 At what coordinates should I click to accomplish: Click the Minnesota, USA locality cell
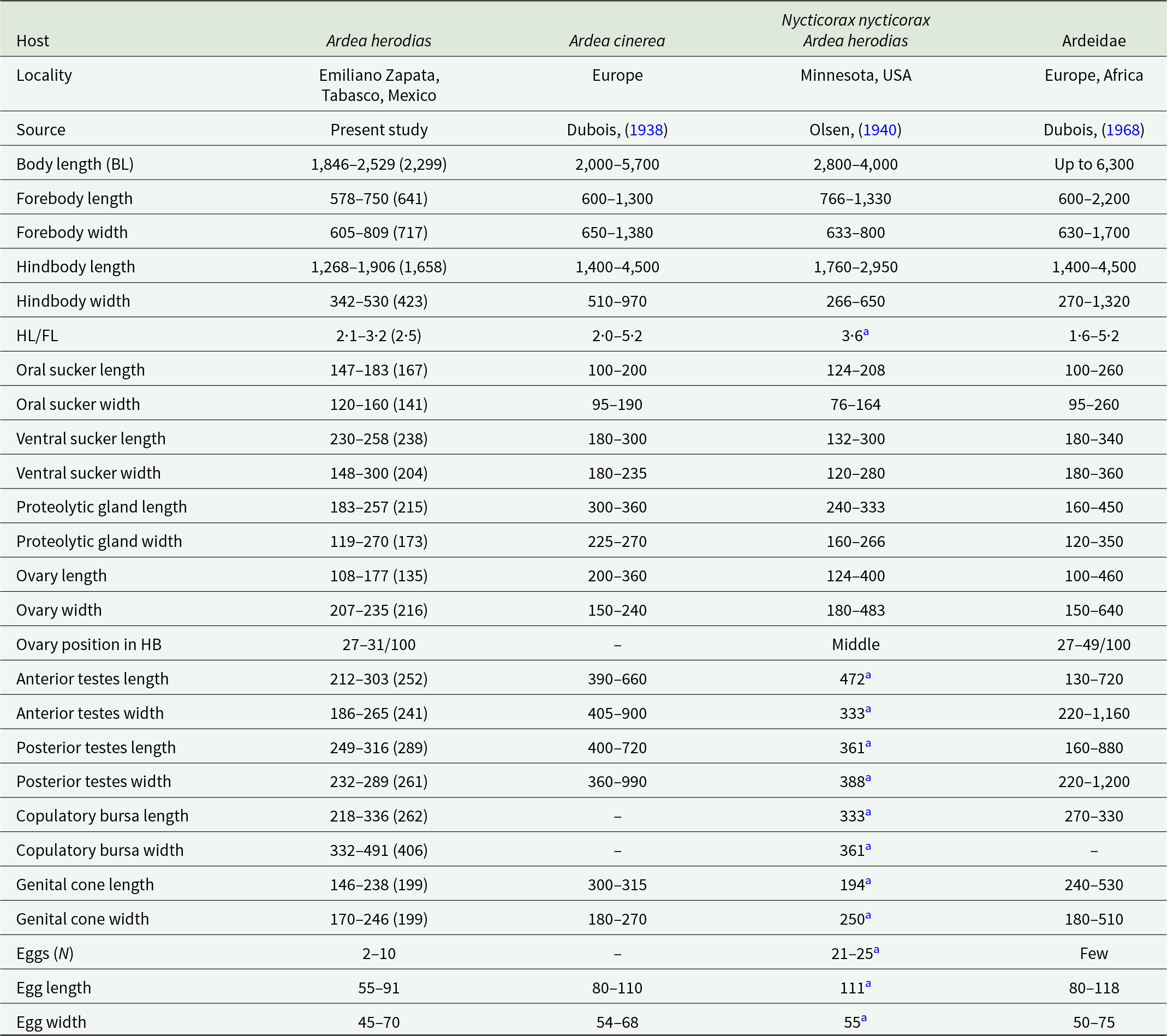(855, 75)
